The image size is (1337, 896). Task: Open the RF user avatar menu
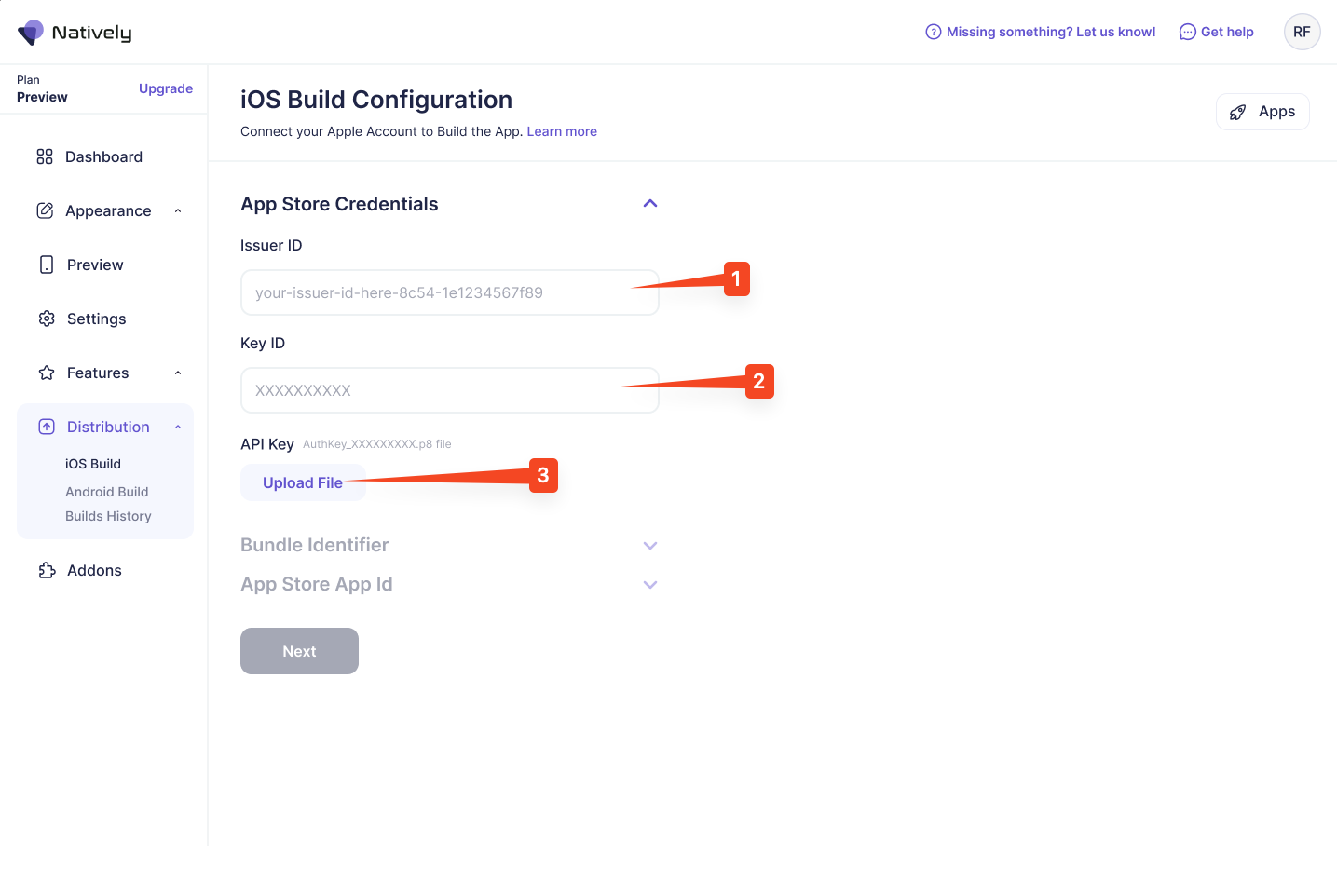1302,32
